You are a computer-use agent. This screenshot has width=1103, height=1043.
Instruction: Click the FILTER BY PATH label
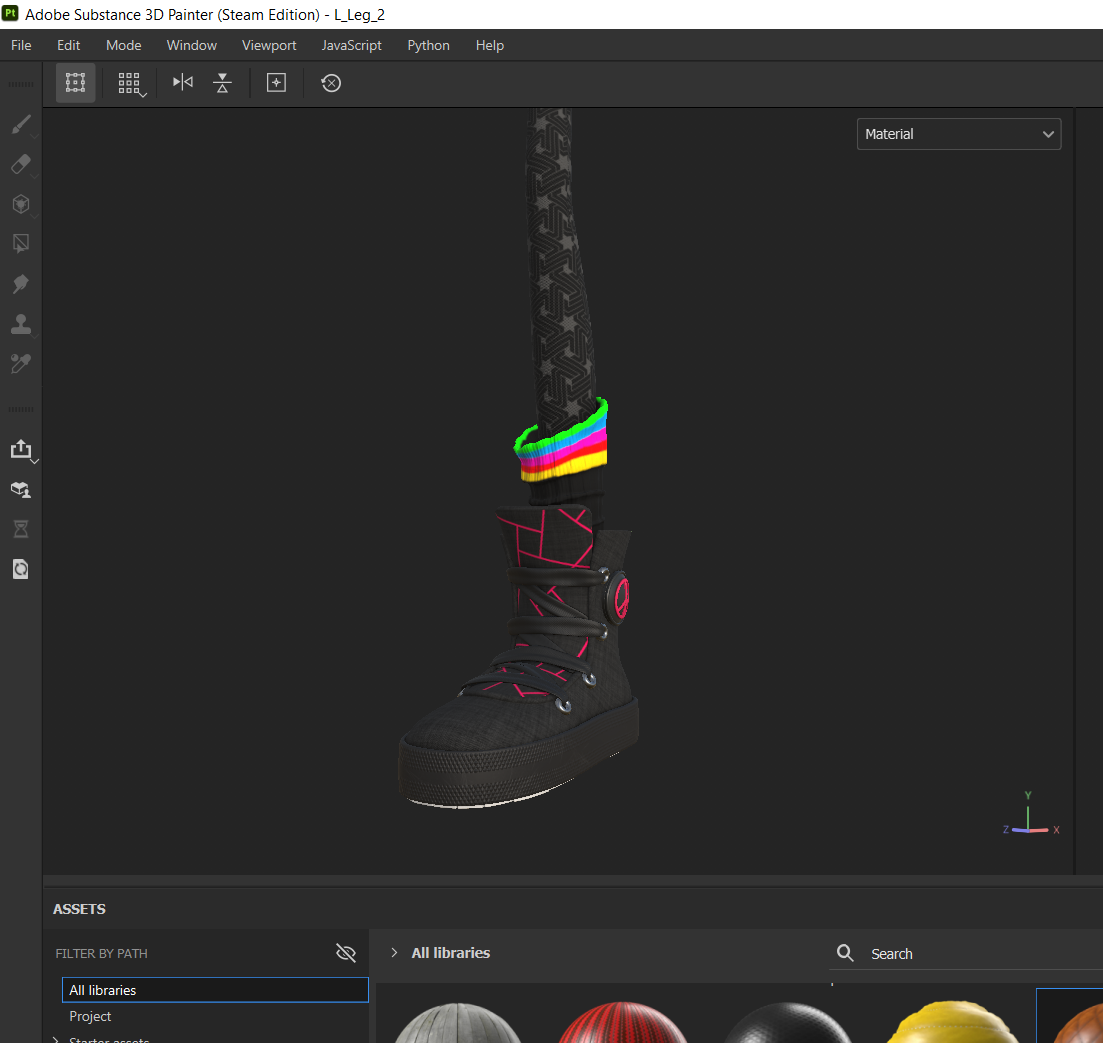(x=101, y=954)
